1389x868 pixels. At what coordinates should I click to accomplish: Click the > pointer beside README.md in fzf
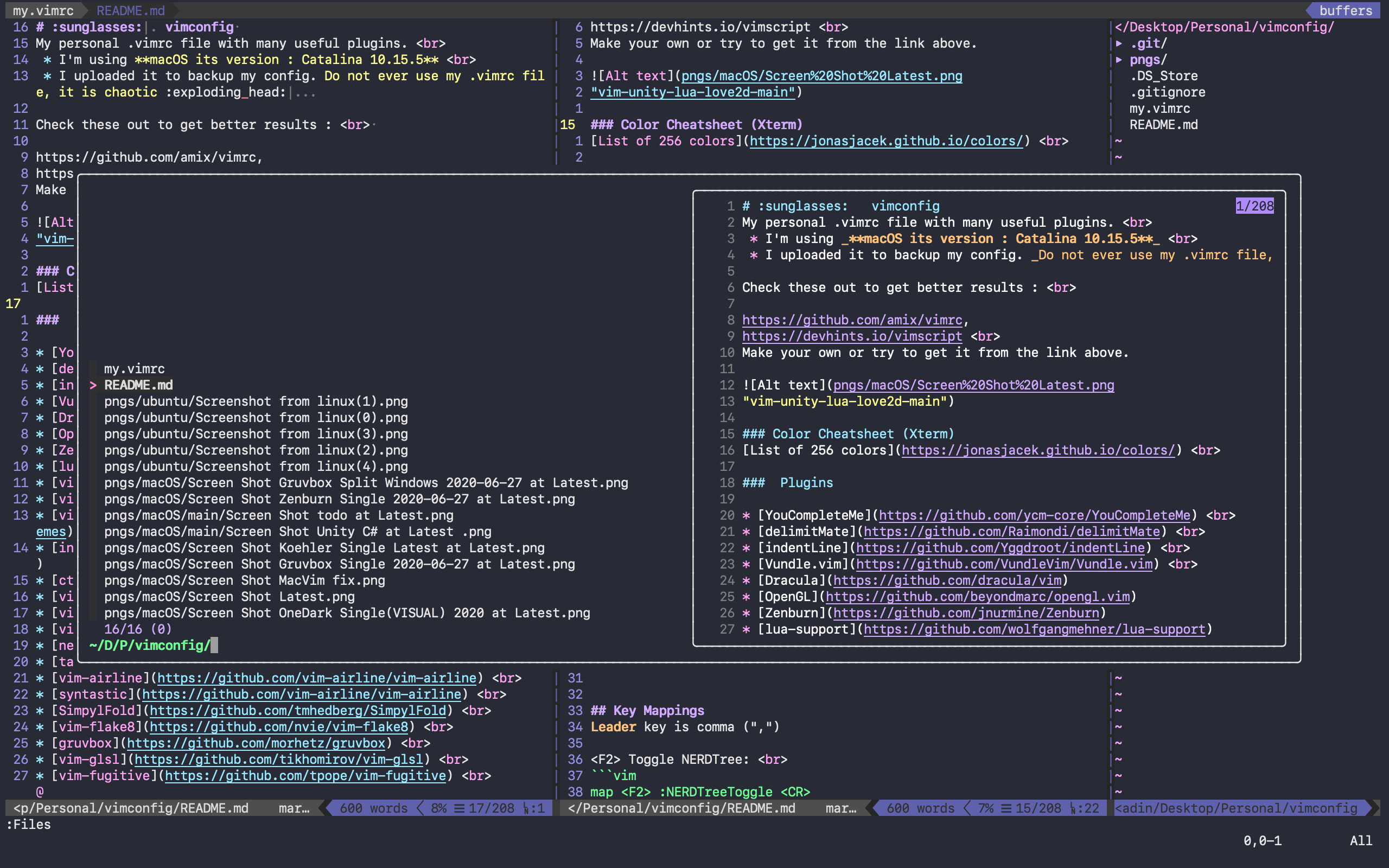click(x=93, y=385)
